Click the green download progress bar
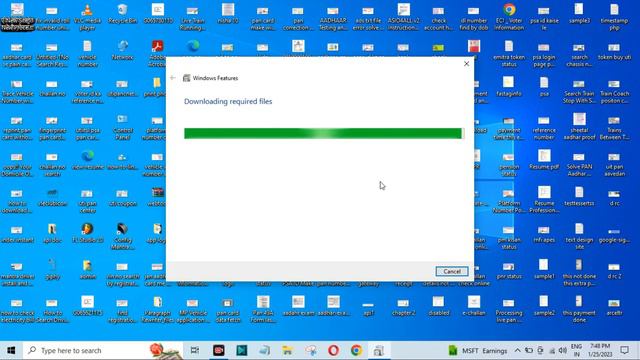Screen dimensions: 640x360 [x=324, y=133]
